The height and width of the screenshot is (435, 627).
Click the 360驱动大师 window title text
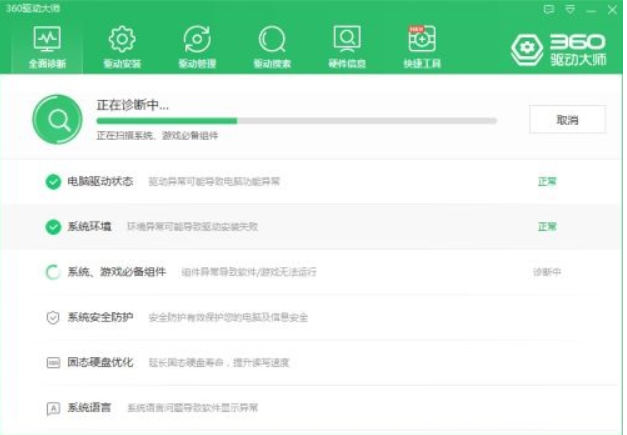pyautogui.click(x=33, y=8)
